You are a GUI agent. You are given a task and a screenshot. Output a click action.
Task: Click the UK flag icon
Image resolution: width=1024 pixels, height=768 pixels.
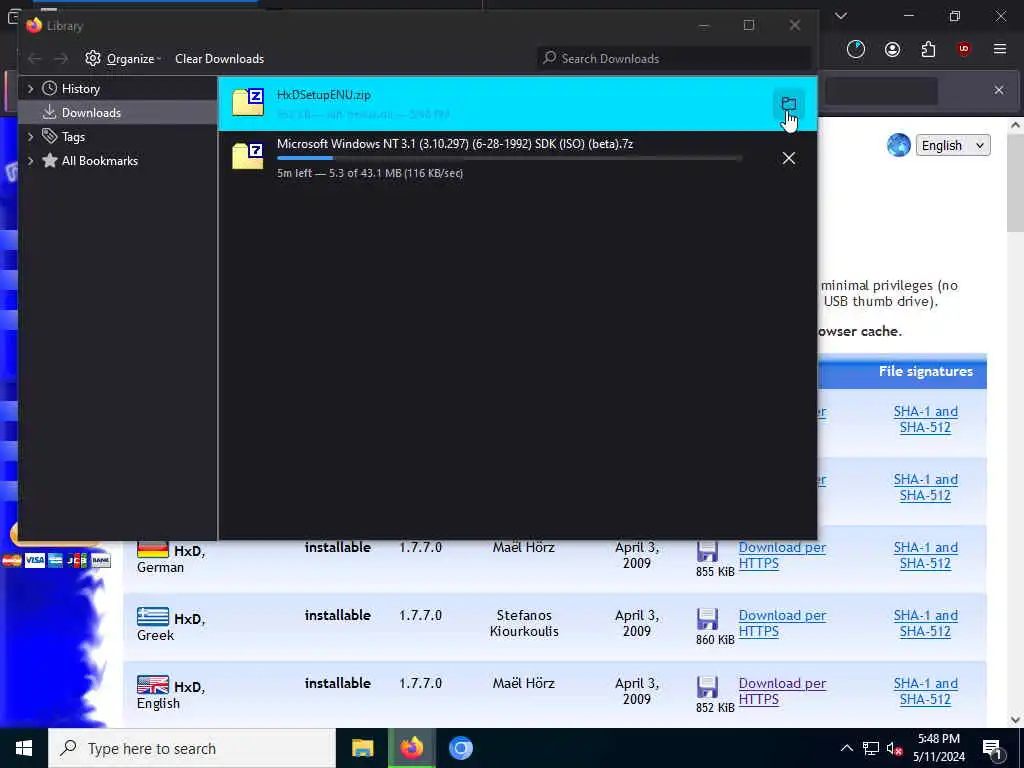153,685
